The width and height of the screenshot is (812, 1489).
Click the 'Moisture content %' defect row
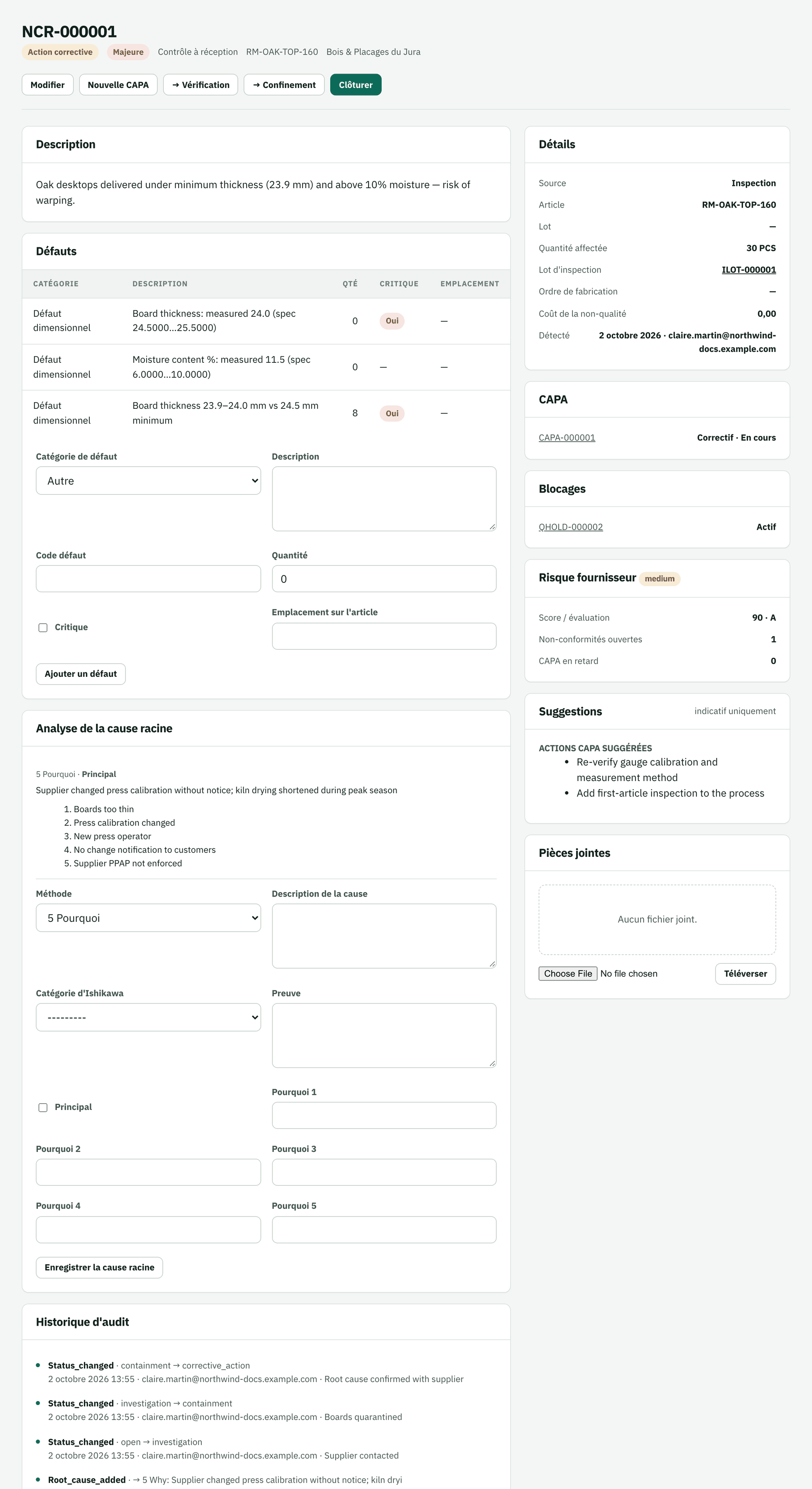266,367
